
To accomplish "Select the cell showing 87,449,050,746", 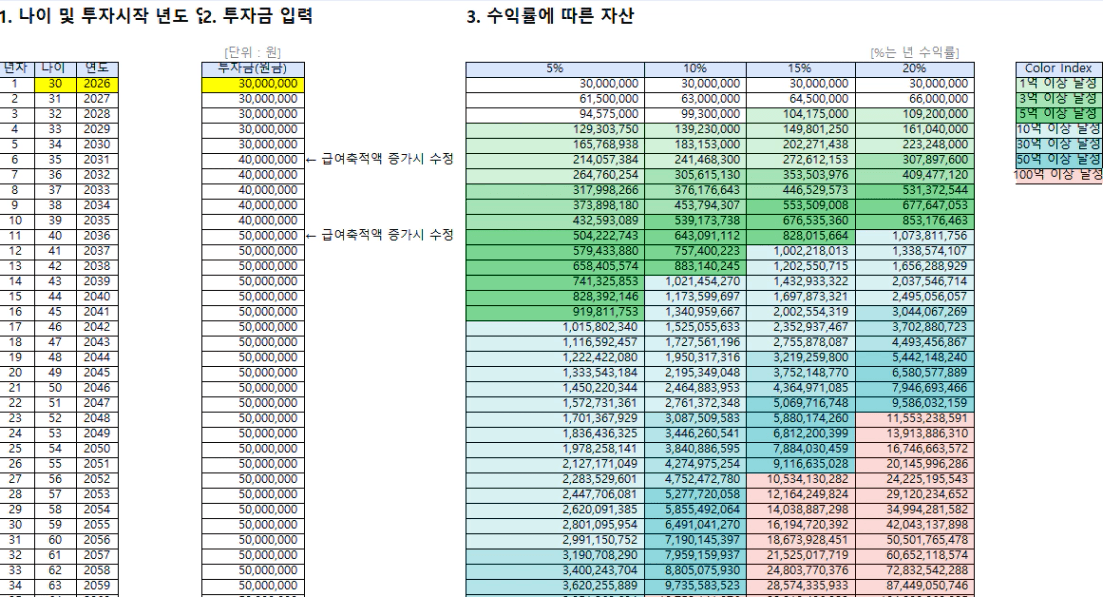I will 914,585.
